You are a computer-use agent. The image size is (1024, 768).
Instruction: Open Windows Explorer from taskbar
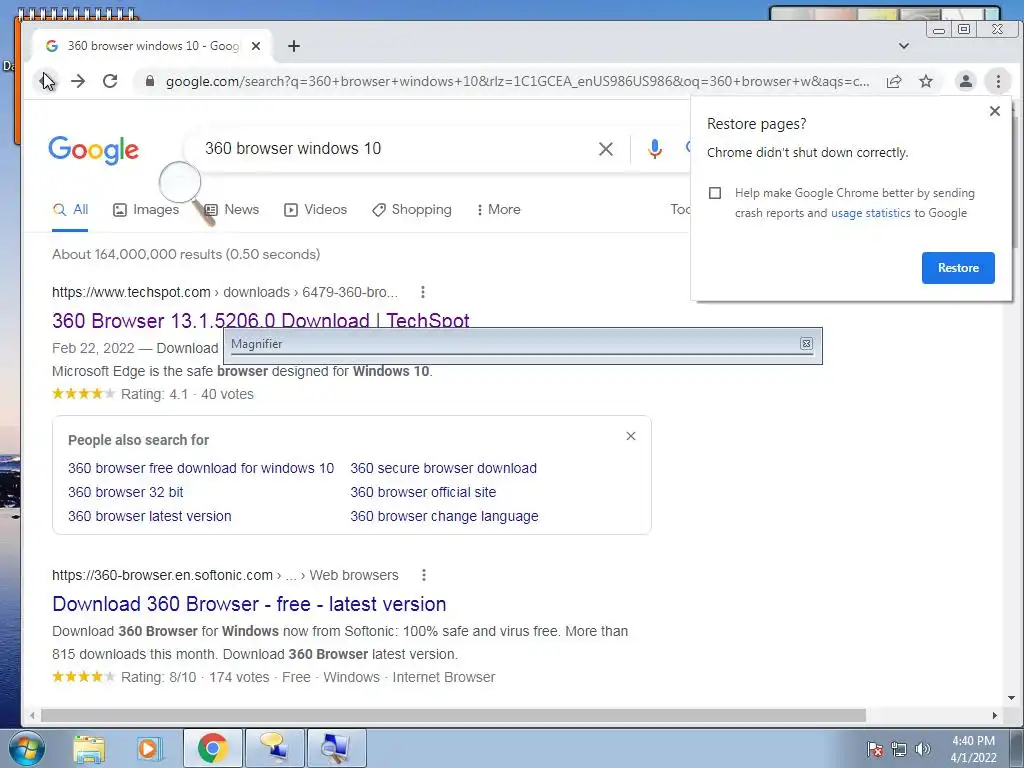89,748
